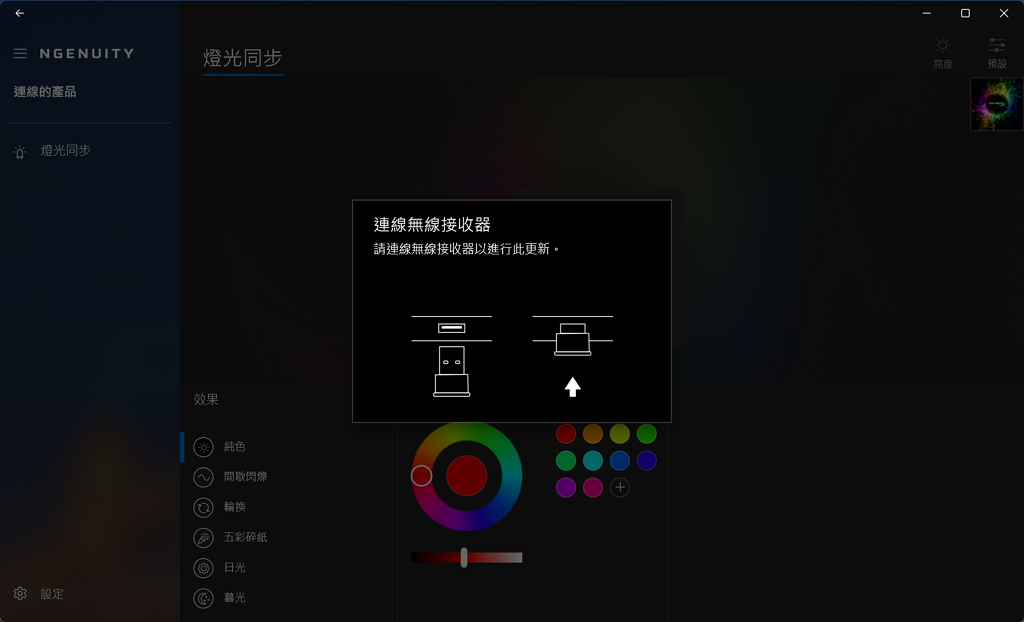Choose the 間歇閃爍 breathing effect icon
The height and width of the screenshot is (622, 1024).
pos(204,477)
